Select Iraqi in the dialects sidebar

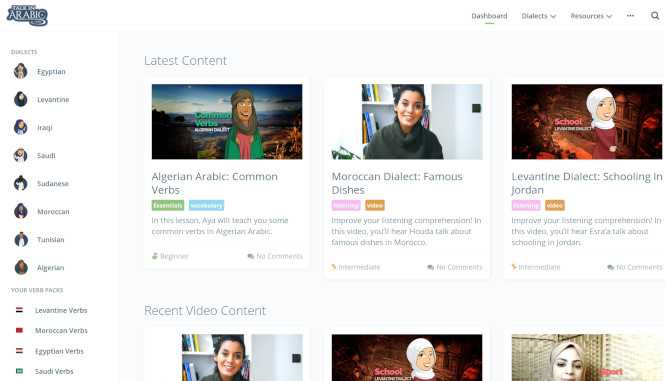(45, 127)
